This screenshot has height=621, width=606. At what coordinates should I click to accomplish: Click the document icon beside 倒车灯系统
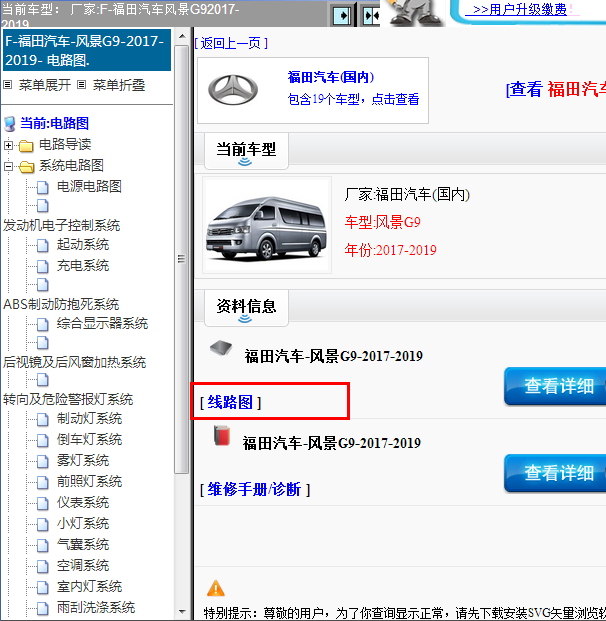[43, 441]
